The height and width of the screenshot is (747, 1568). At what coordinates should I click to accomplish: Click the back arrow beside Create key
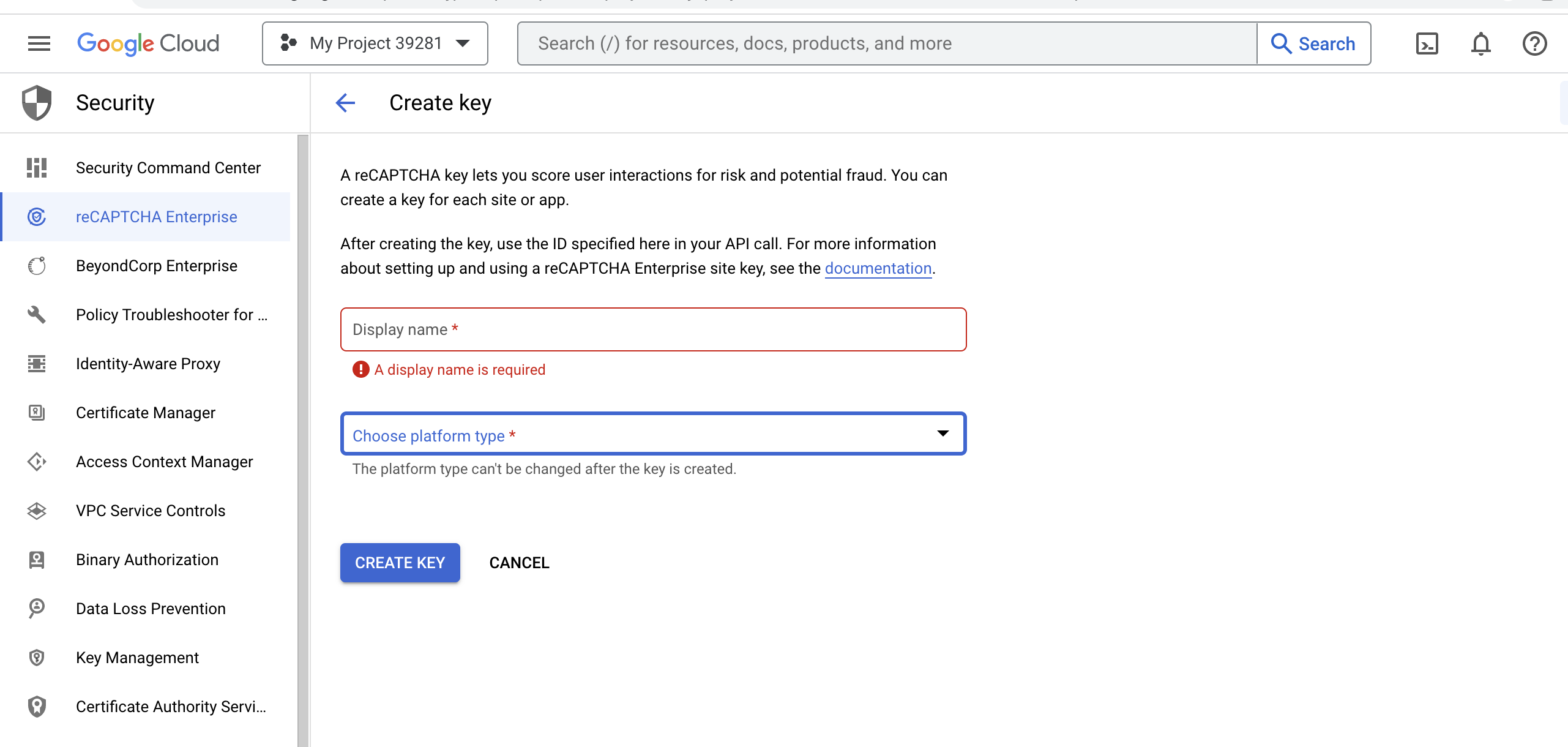[x=346, y=103]
